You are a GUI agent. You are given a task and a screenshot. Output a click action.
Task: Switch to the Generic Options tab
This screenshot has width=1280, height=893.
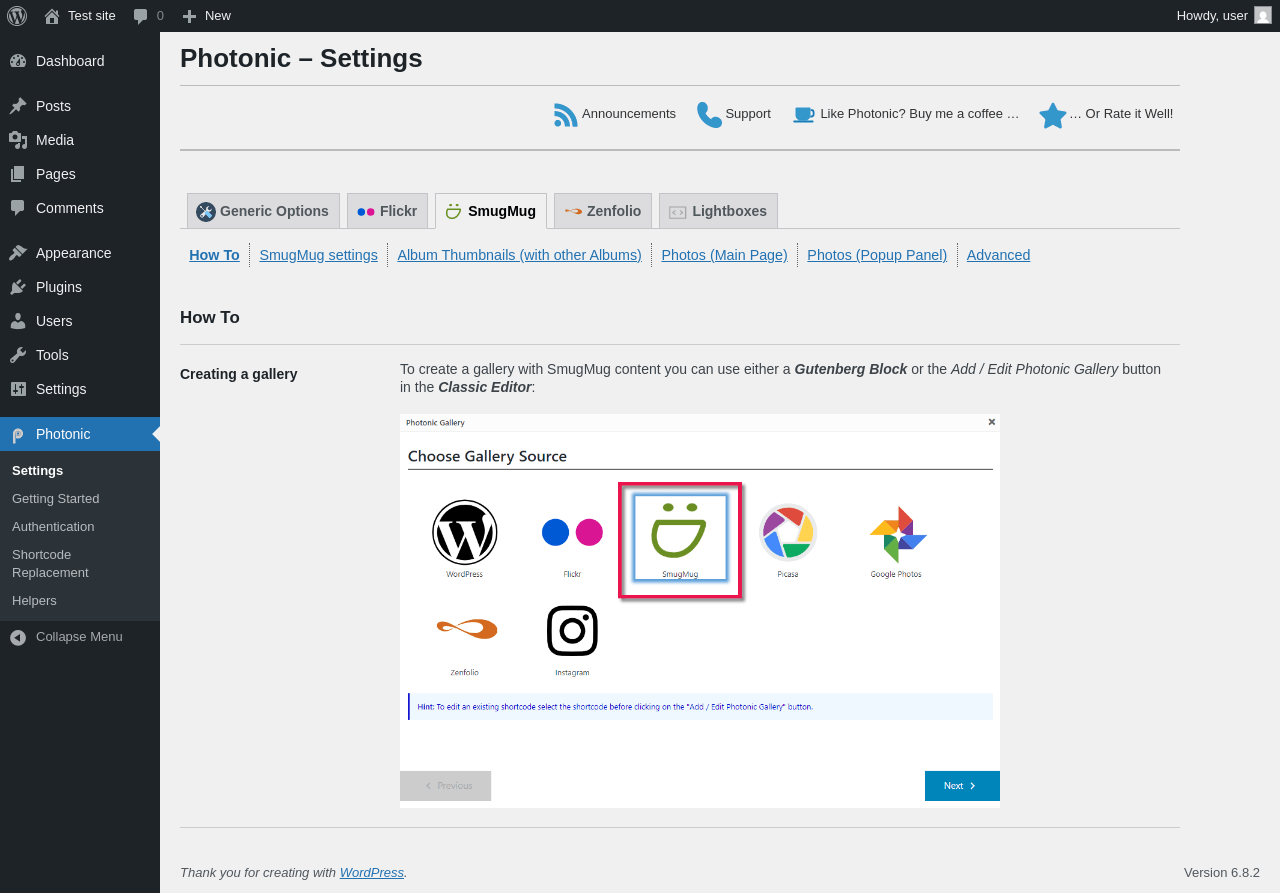(x=263, y=211)
